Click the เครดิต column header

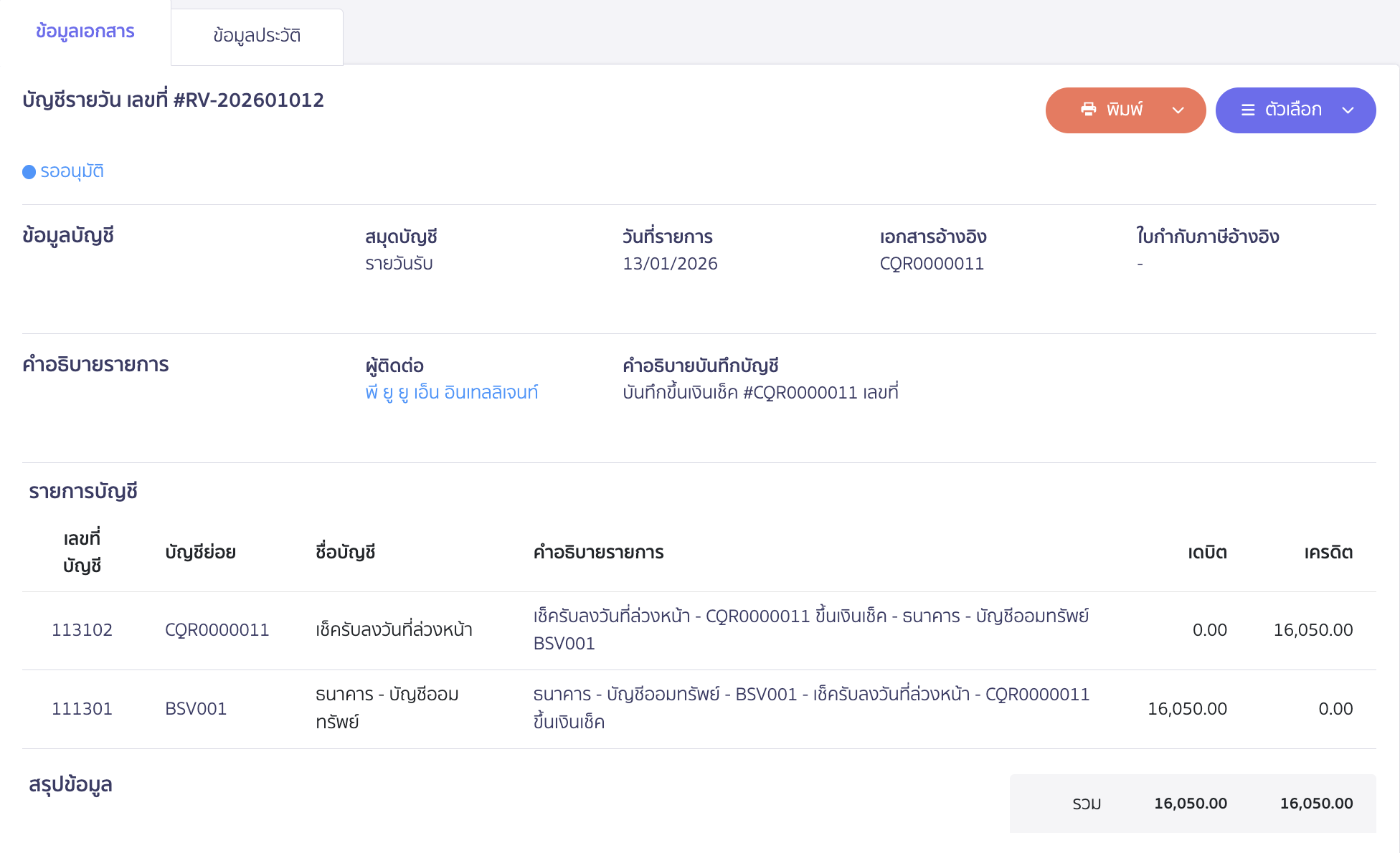(x=1328, y=553)
